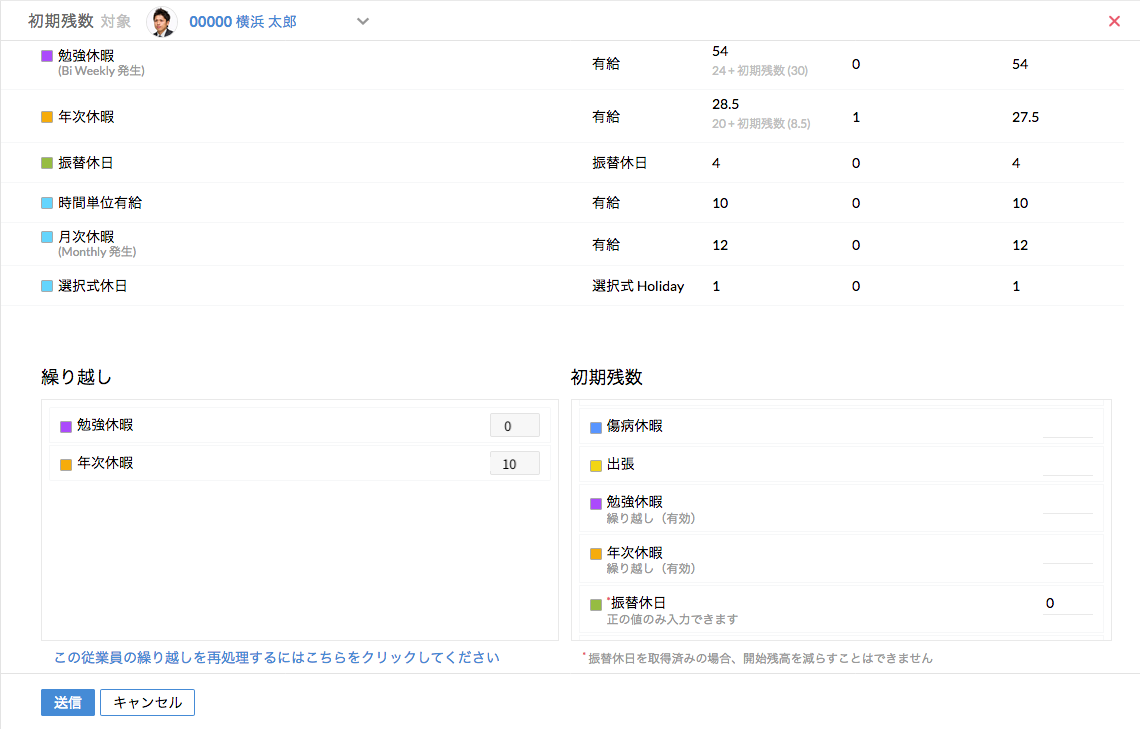Expand the employee selector dropdown arrow
Viewport: 1140px width, 729px height.
(x=363, y=21)
